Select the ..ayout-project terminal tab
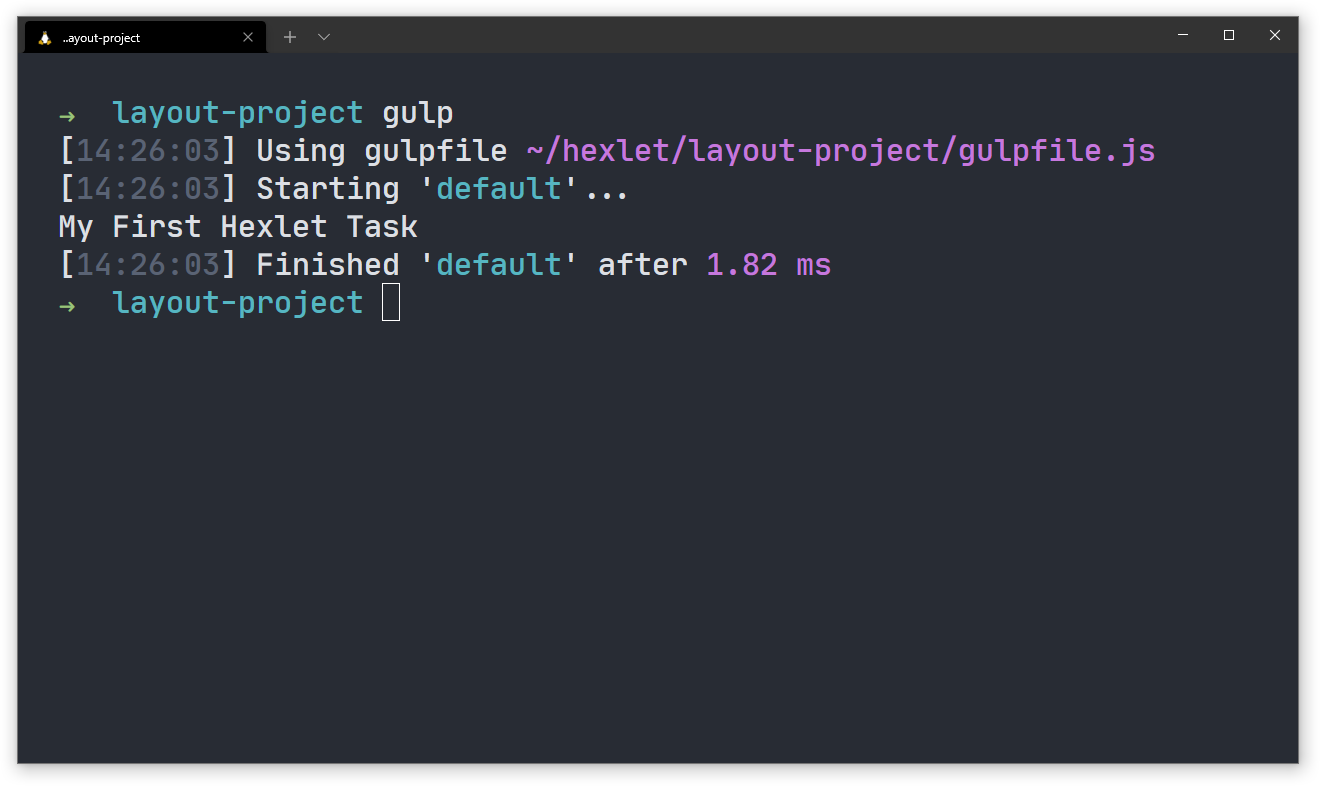The image size is (1320, 786). click(x=120, y=37)
